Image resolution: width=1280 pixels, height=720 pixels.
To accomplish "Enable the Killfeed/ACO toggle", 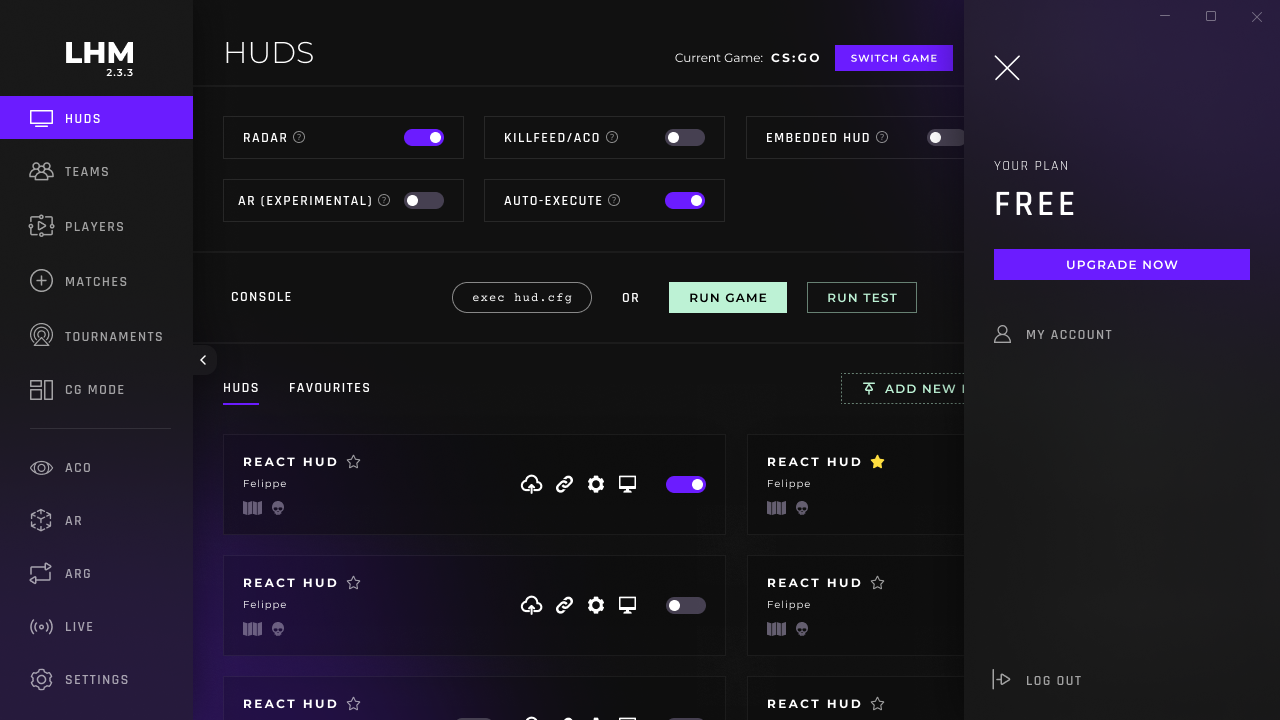I will (x=685, y=138).
